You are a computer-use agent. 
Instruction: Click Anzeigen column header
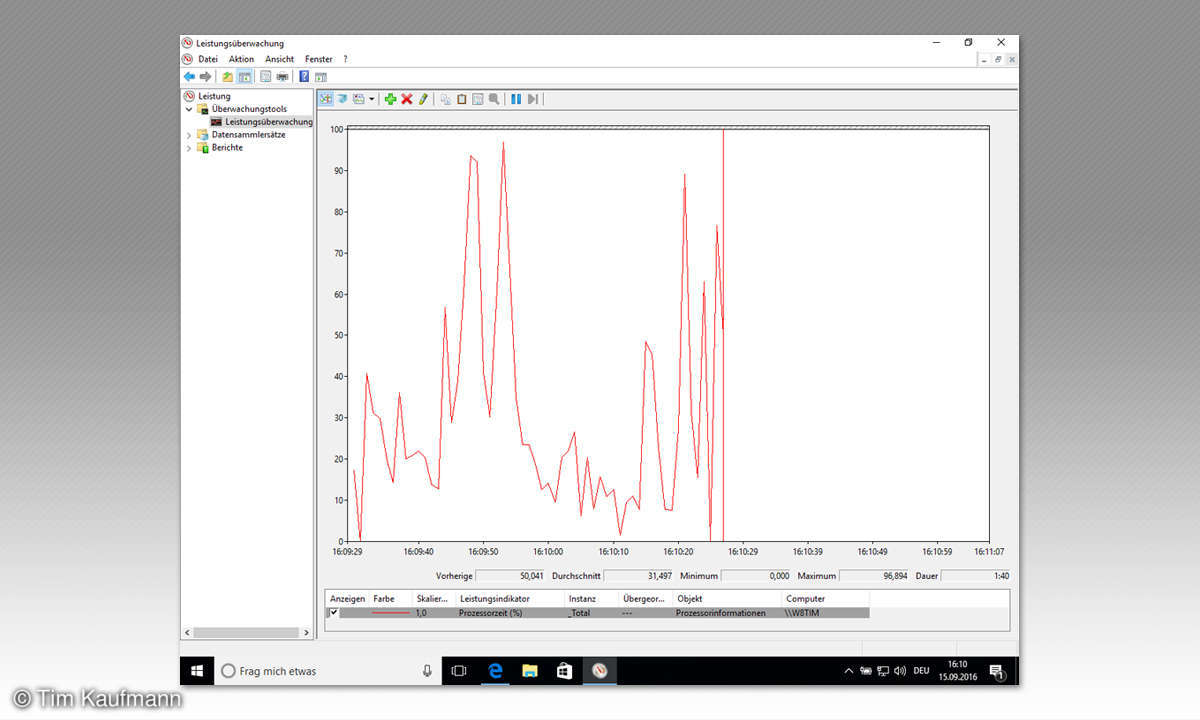point(348,599)
